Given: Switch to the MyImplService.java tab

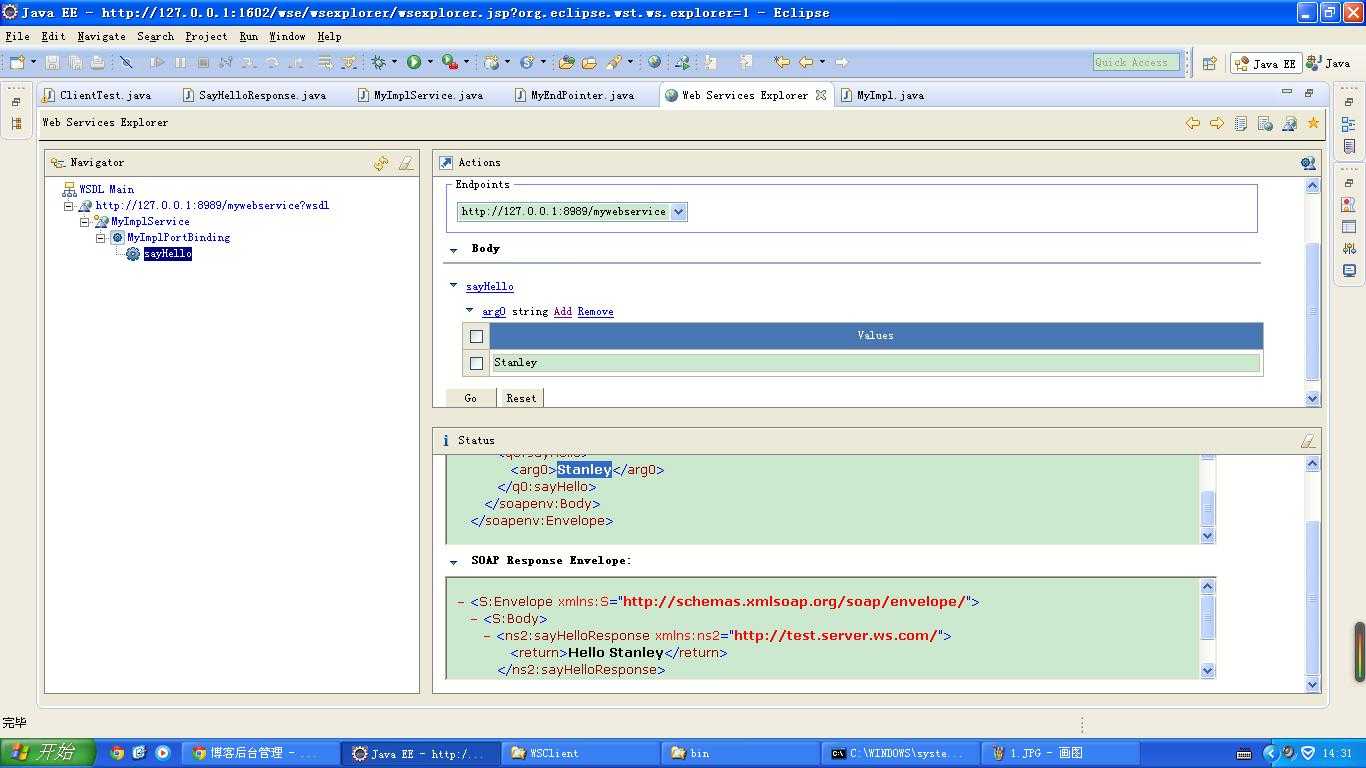Looking at the screenshot, I should point(427,95).
